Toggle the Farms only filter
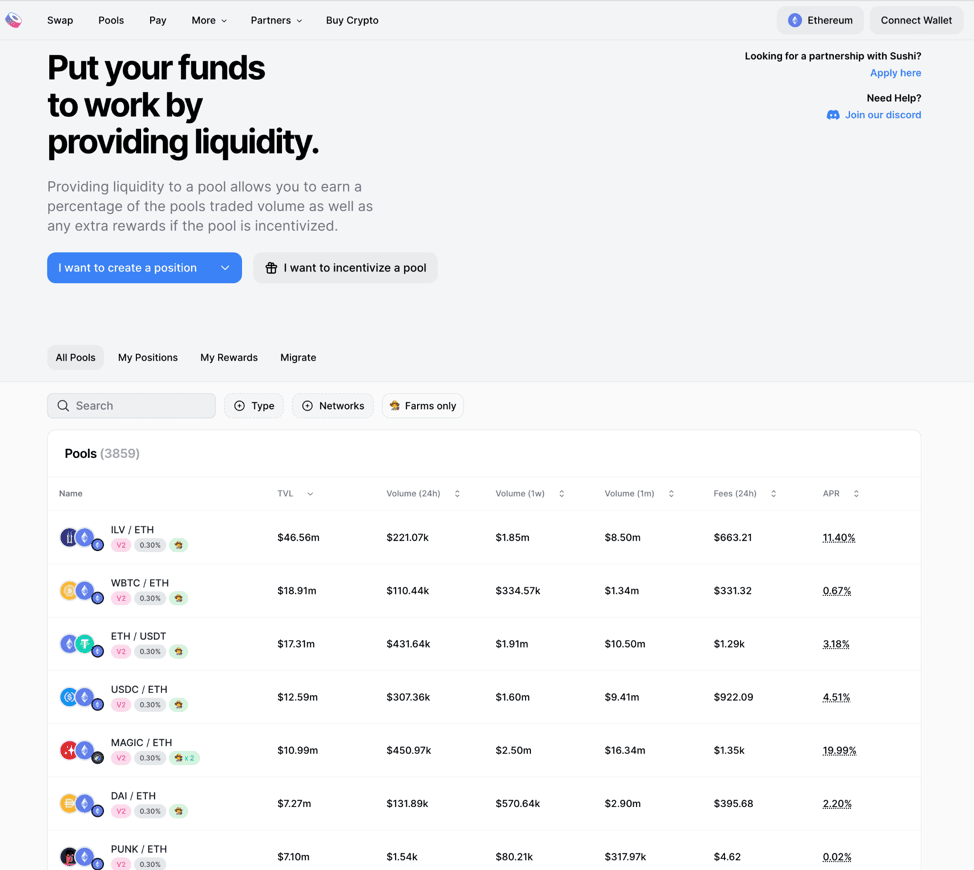The image size is (974, 870). [423, 406]
